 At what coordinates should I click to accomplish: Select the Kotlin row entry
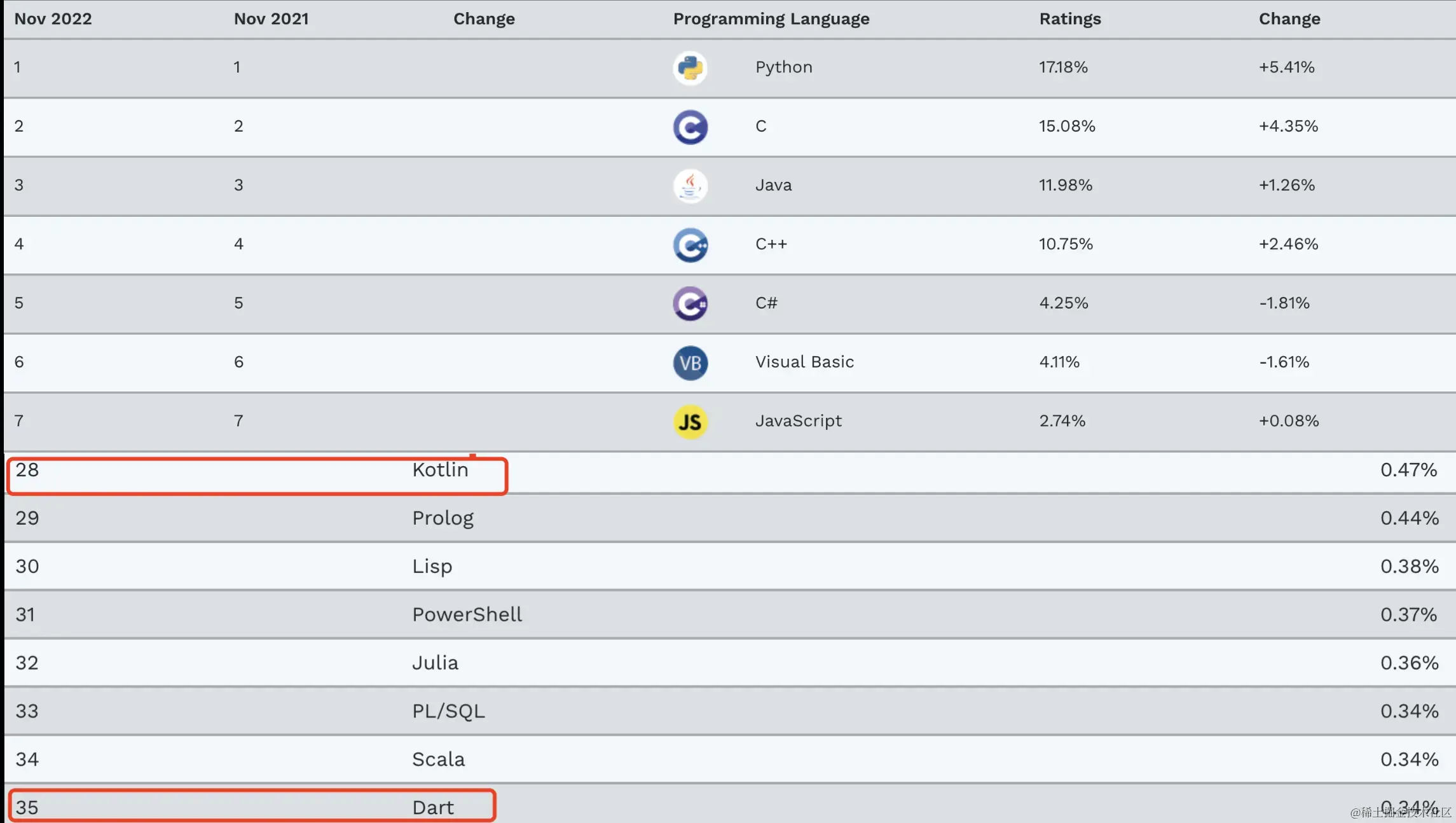440,470
